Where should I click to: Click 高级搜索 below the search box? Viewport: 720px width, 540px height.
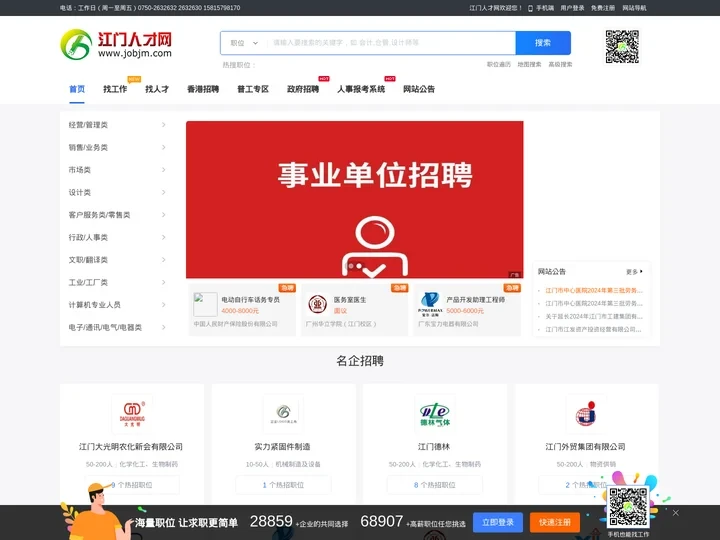[x=560, y=64]
